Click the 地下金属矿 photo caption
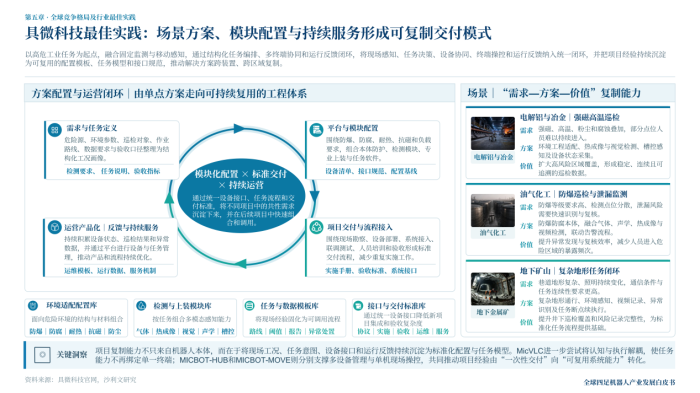The image size is (700, 393). (493, 312)
